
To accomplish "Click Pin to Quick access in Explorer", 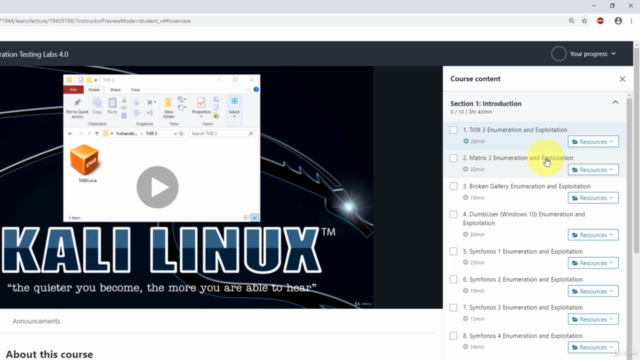I will 77,108.
